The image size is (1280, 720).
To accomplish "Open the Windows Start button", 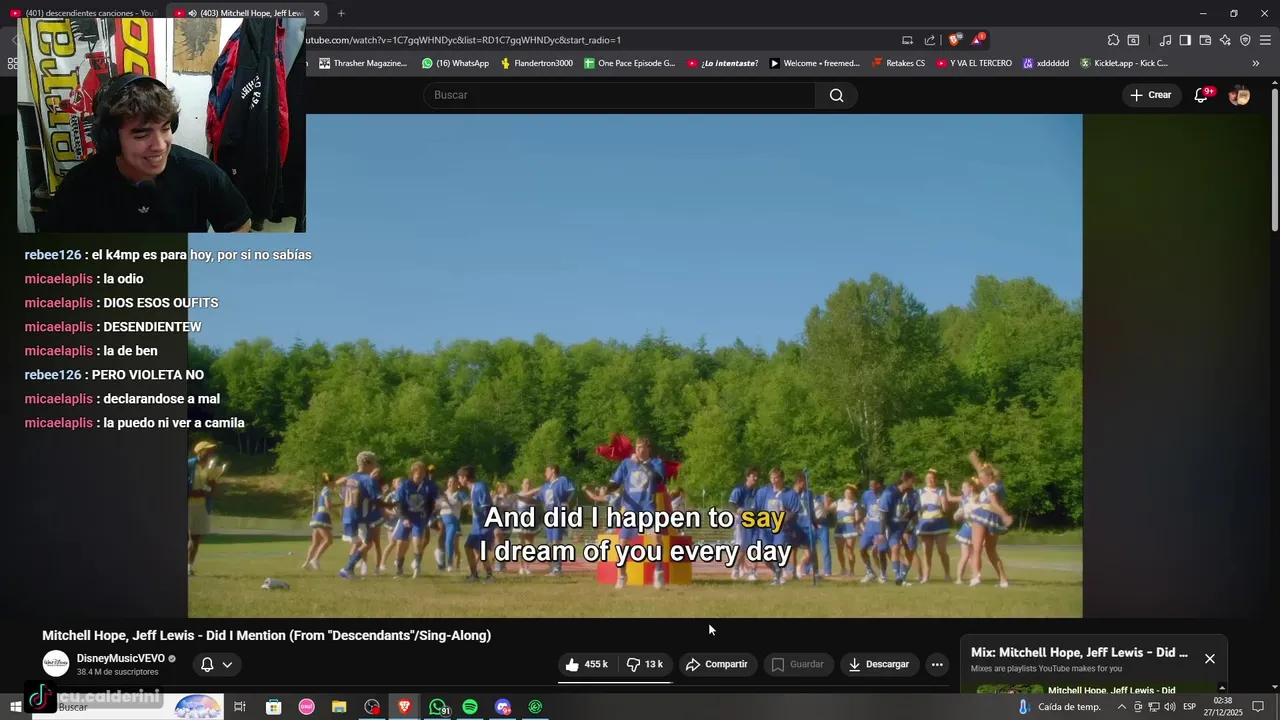I will click(15, 707).
